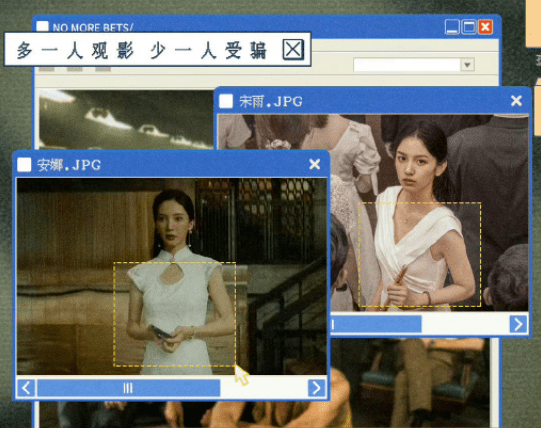Click the white square icon of 安娜.JPG title

click(x=24, y=165)
